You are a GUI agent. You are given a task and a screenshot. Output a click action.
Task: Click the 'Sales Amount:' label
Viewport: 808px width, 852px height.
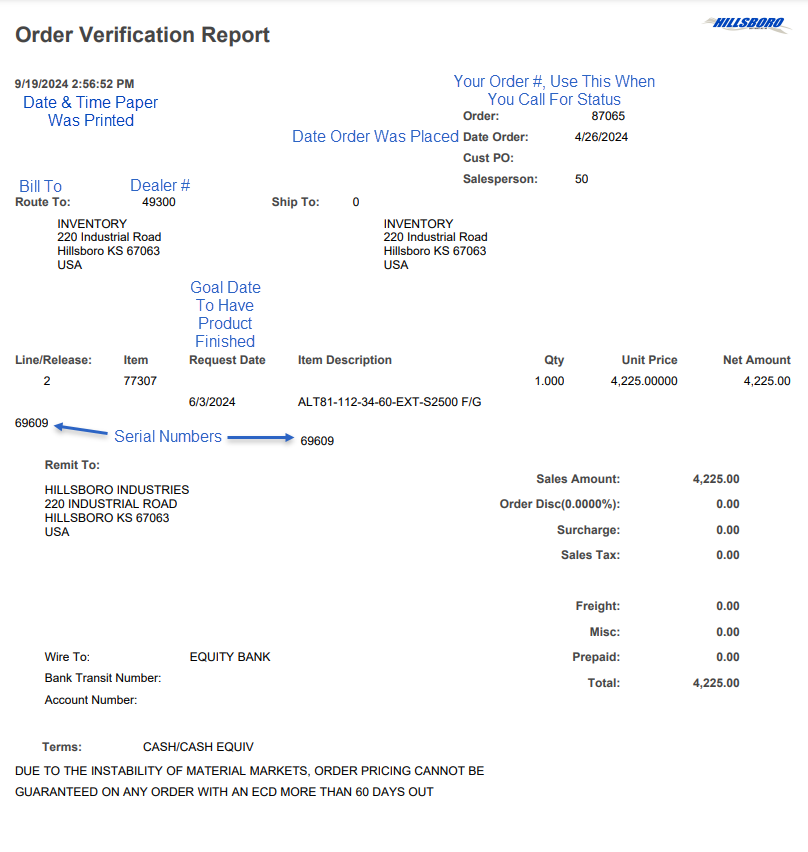tap(578, 479)
